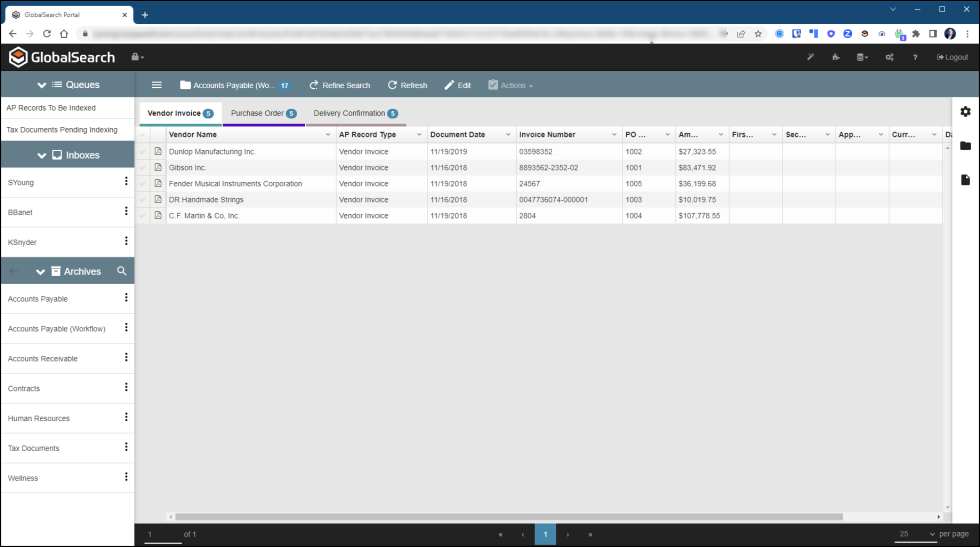The height and width of the screenshot is (547, 980).
Task: Switch to Delivery Confirmation tab
Action: pos(356,113)
